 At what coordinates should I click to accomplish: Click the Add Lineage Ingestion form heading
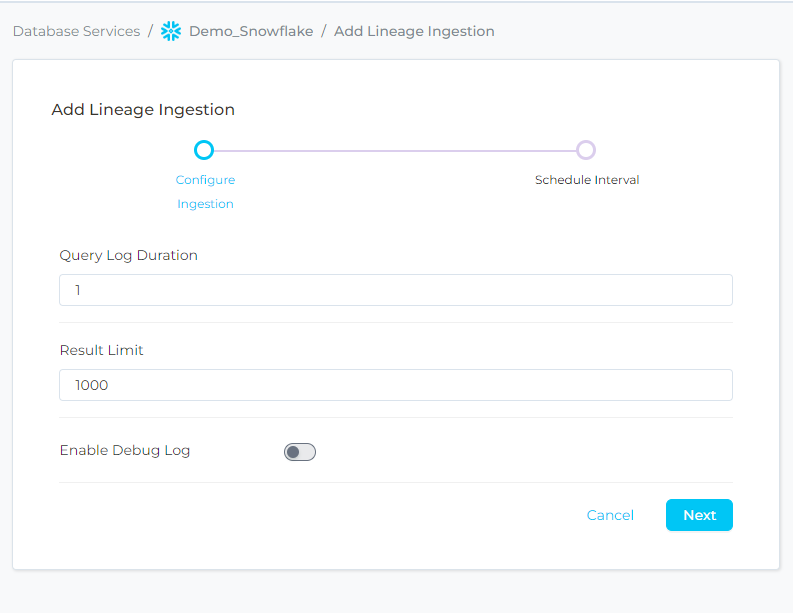tap(143, 110)
